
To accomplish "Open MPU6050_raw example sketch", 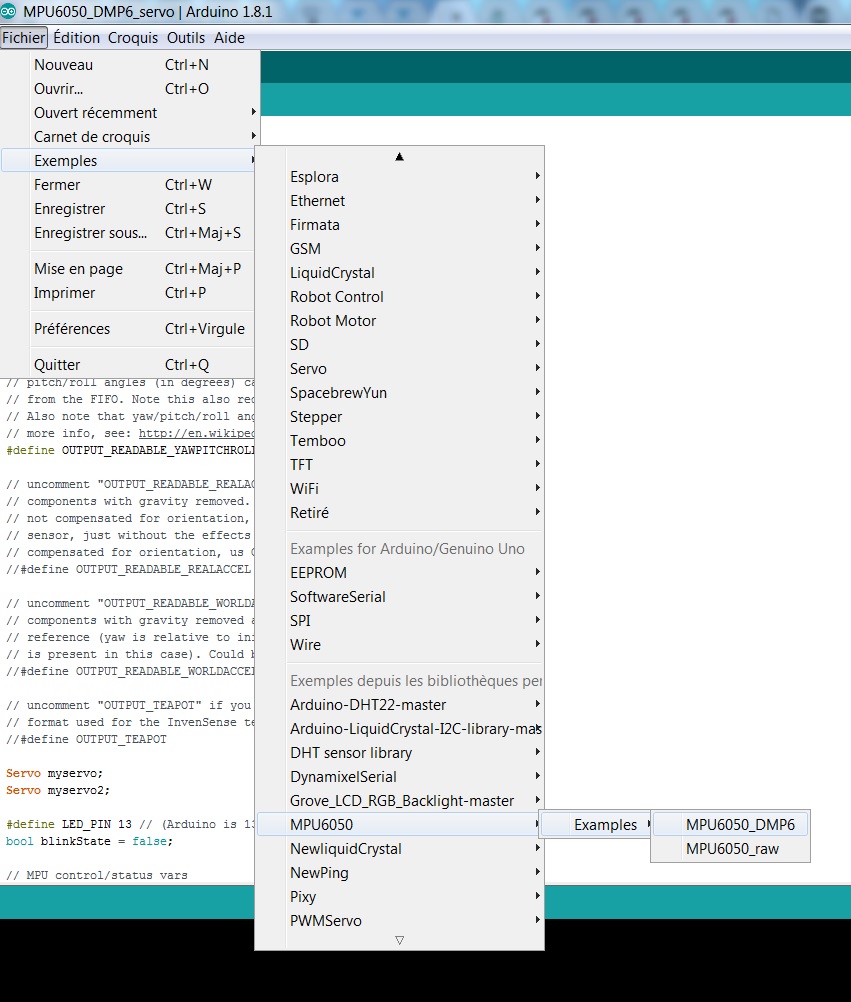I will point(731,849).
